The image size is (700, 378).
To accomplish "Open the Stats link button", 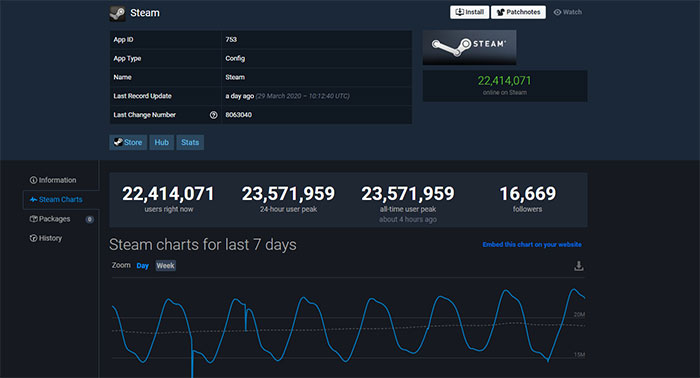I will 190,142.
